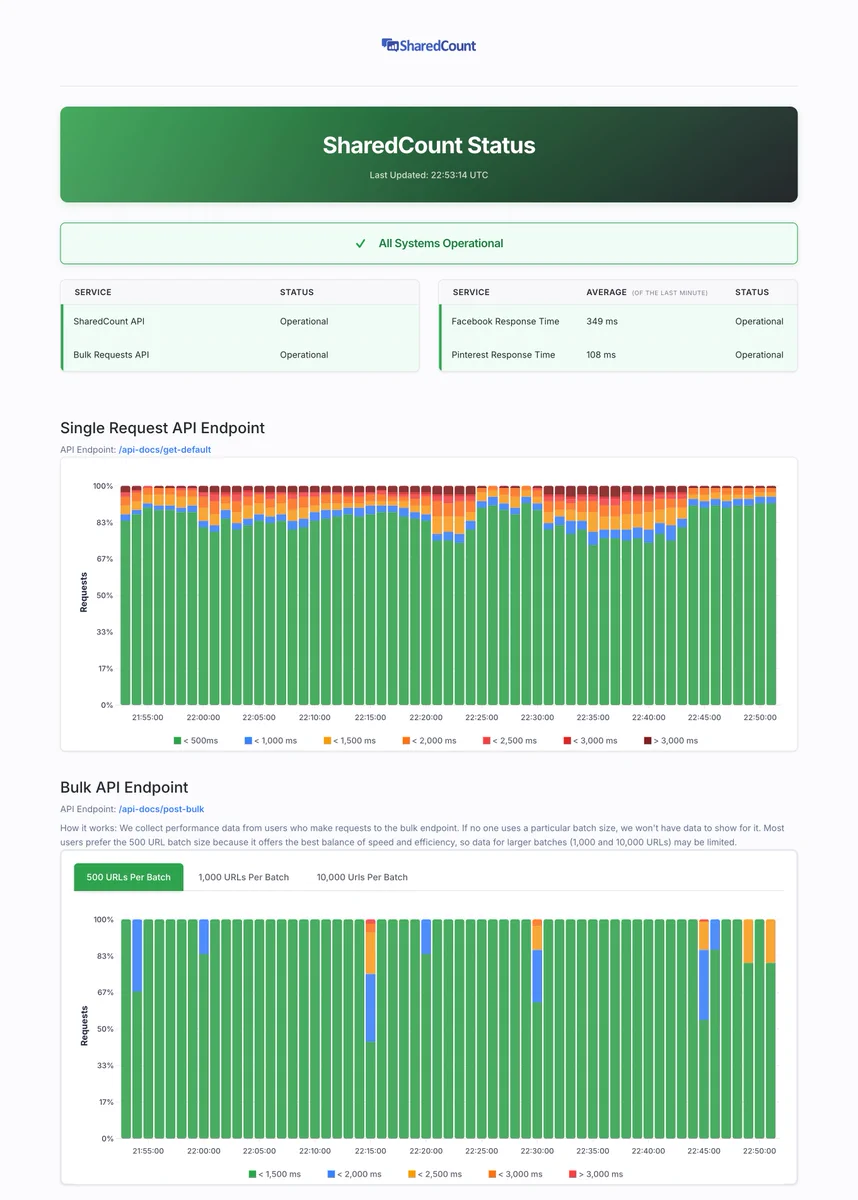Click the 349 ms average value
The height and width of the screenshot is (1200, 858).
(x=602, y=322)
